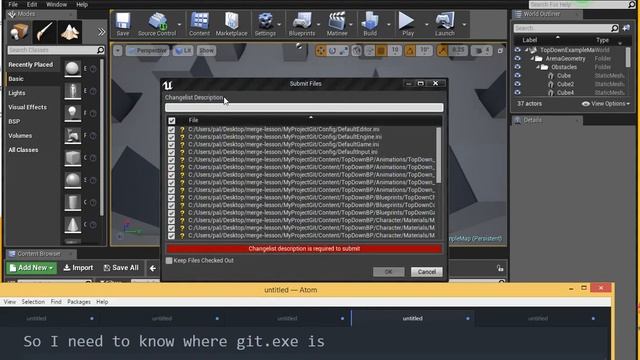Maximize viewport layout icon
The image size is (640, 360).
pyautogui.click(x=500, y=51)
